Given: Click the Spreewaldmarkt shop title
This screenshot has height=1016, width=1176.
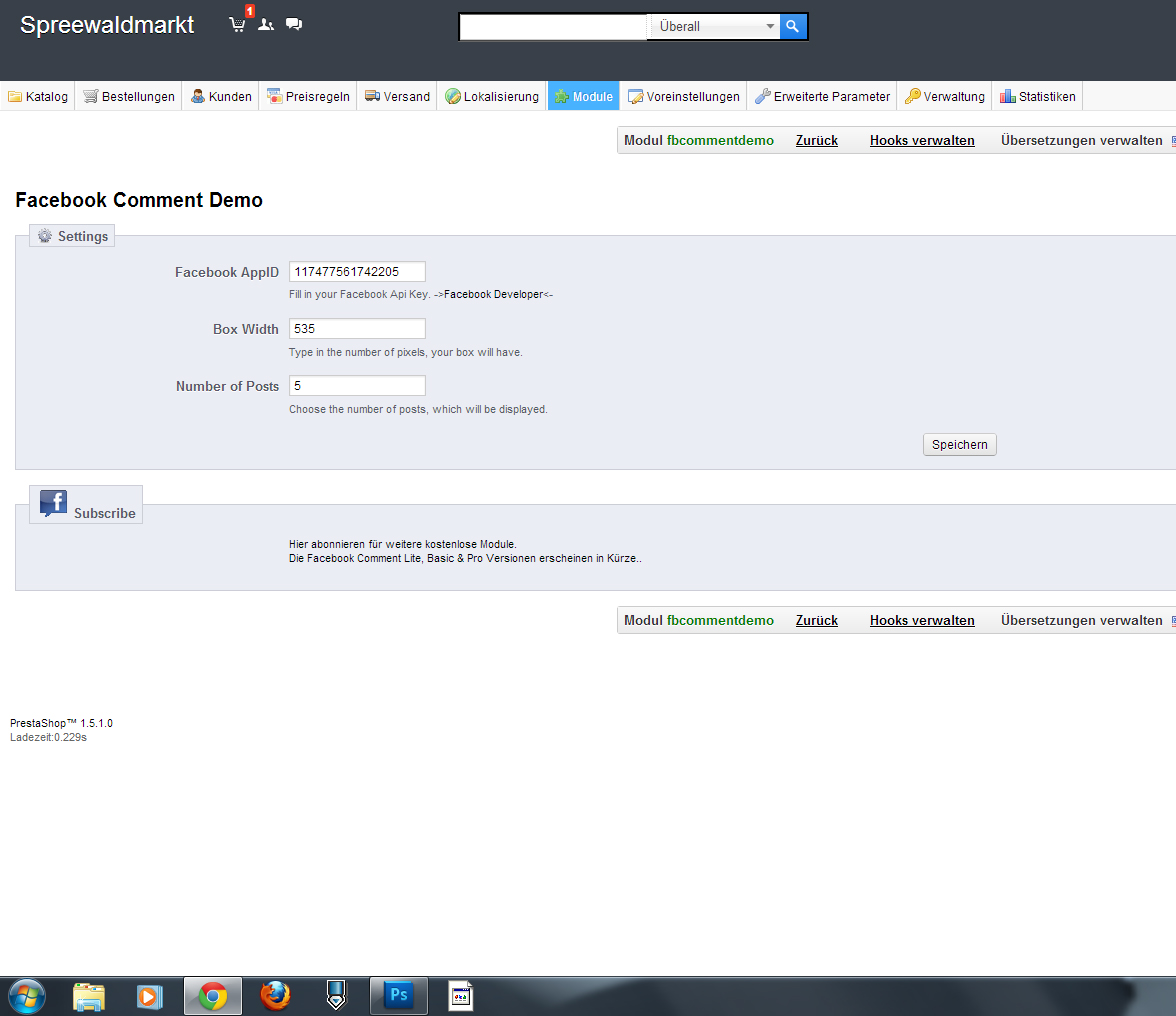Looking at the screenshot, I should (x=107, y=25).
